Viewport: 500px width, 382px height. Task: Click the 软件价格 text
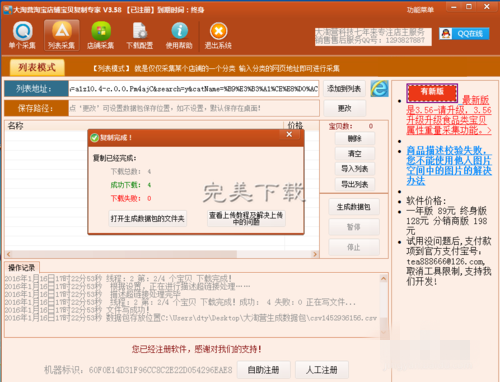(426, 201)
